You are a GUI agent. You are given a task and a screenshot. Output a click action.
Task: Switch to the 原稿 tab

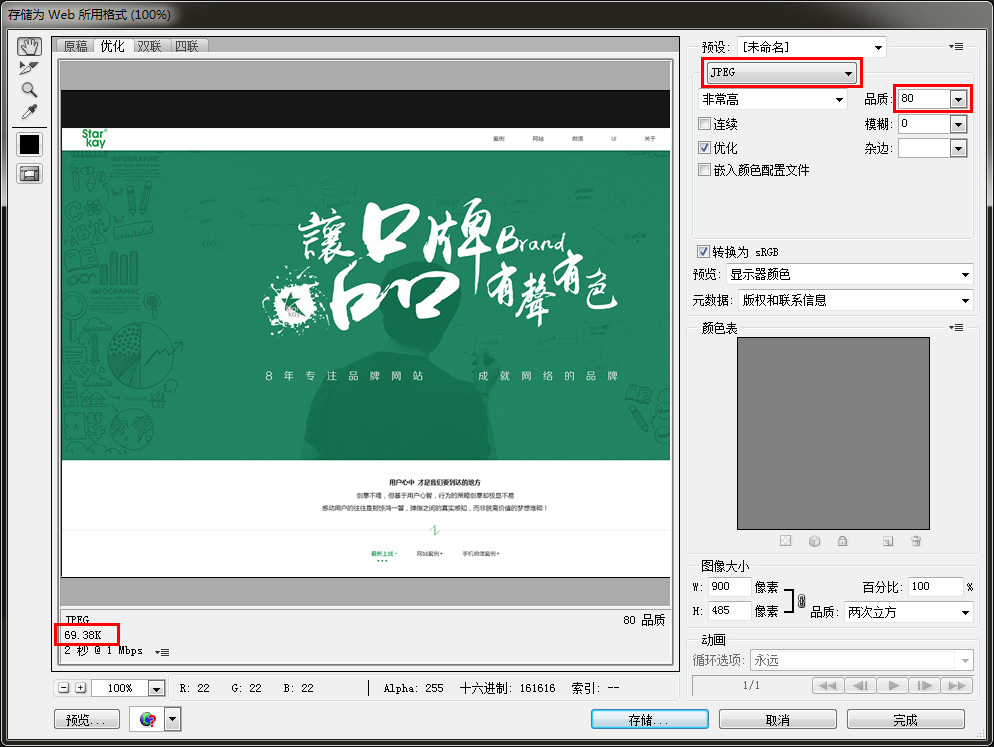click(x=76, y=46)
